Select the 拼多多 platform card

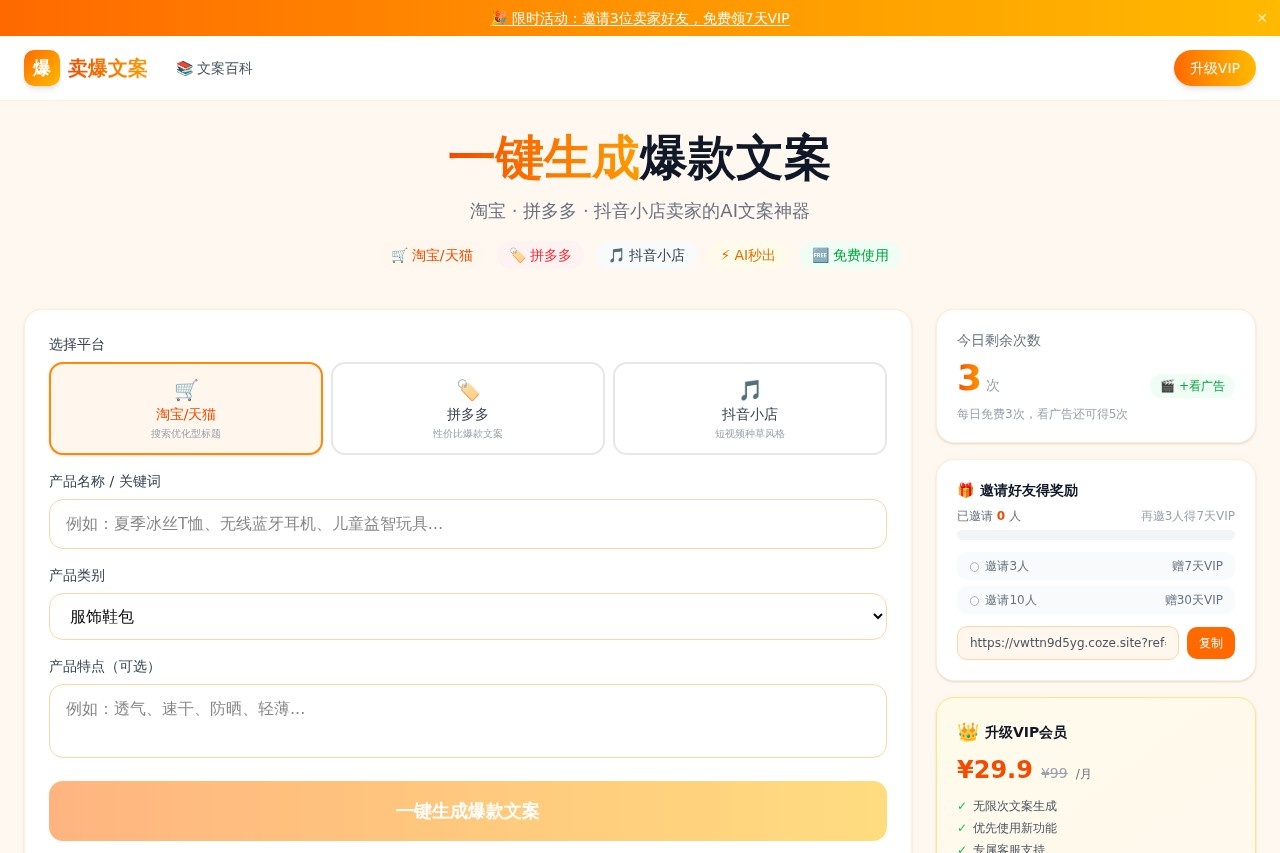pyautogui.click(x=468, y=408)
